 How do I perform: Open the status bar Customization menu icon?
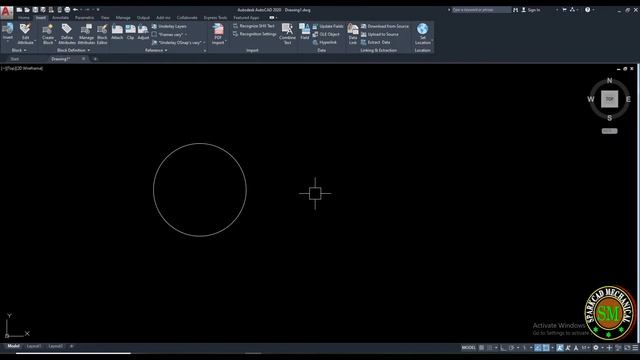coord(636,348)
